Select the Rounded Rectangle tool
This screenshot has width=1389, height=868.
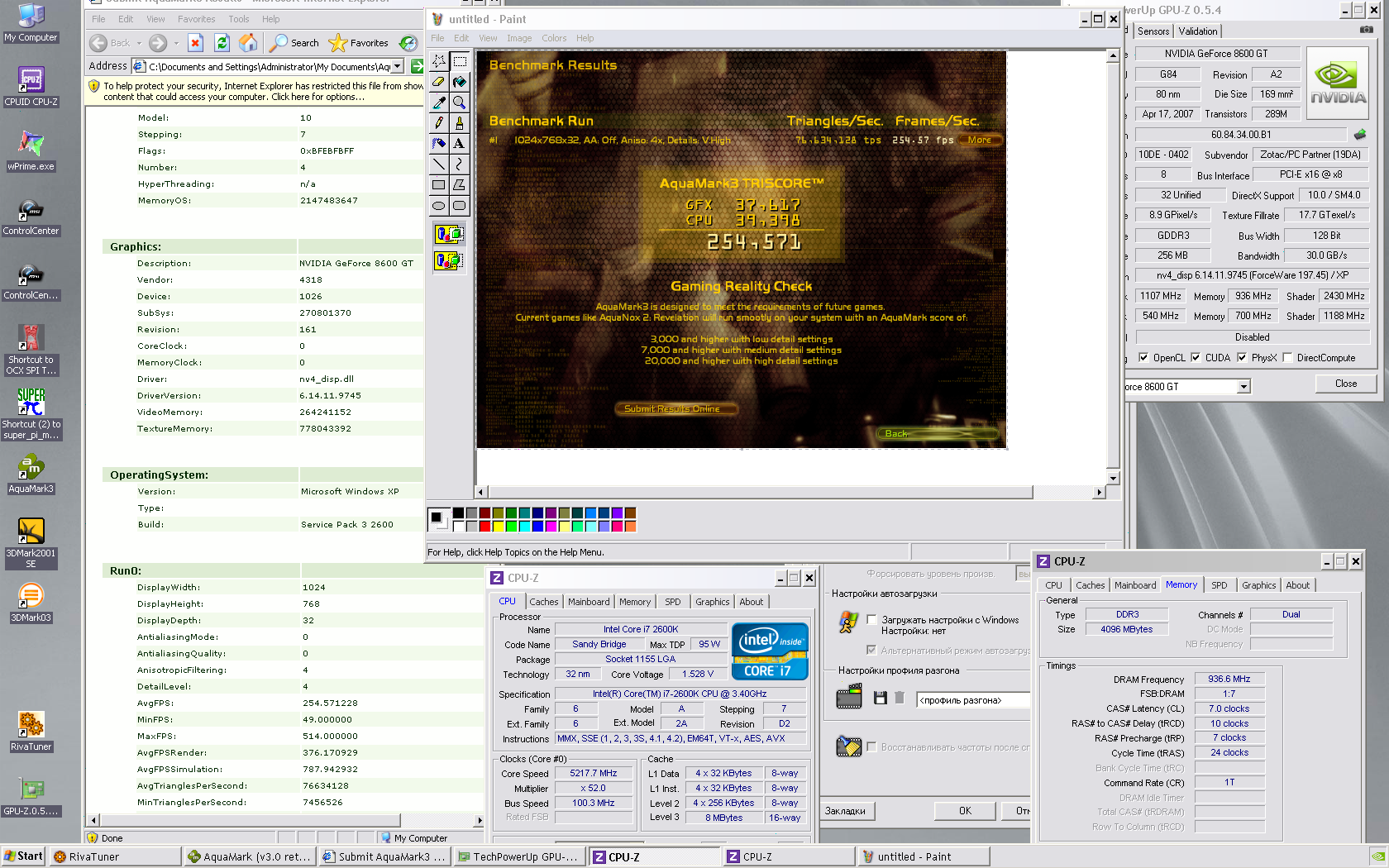460,206
